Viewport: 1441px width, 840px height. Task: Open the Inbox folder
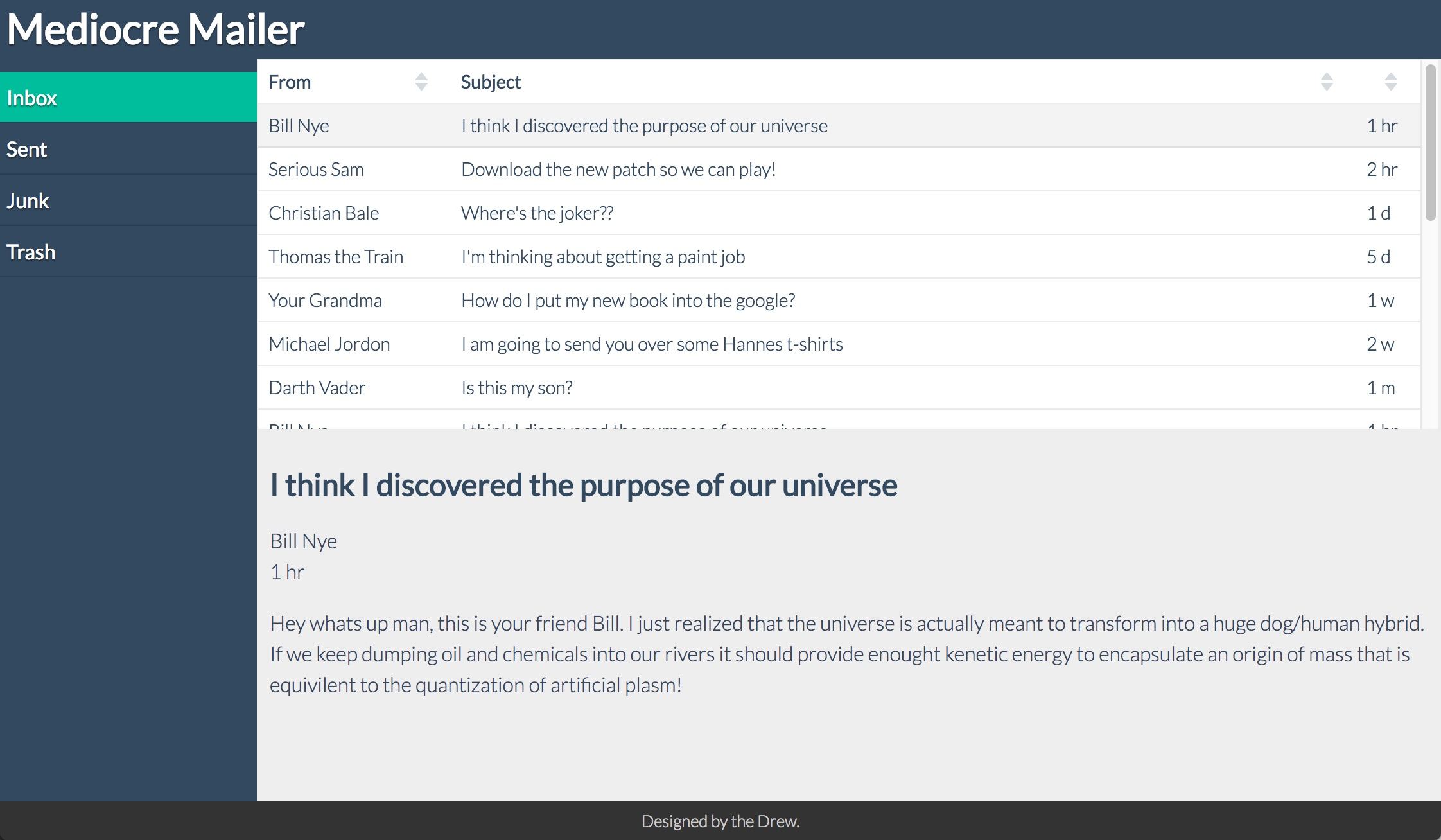[128, 98]
